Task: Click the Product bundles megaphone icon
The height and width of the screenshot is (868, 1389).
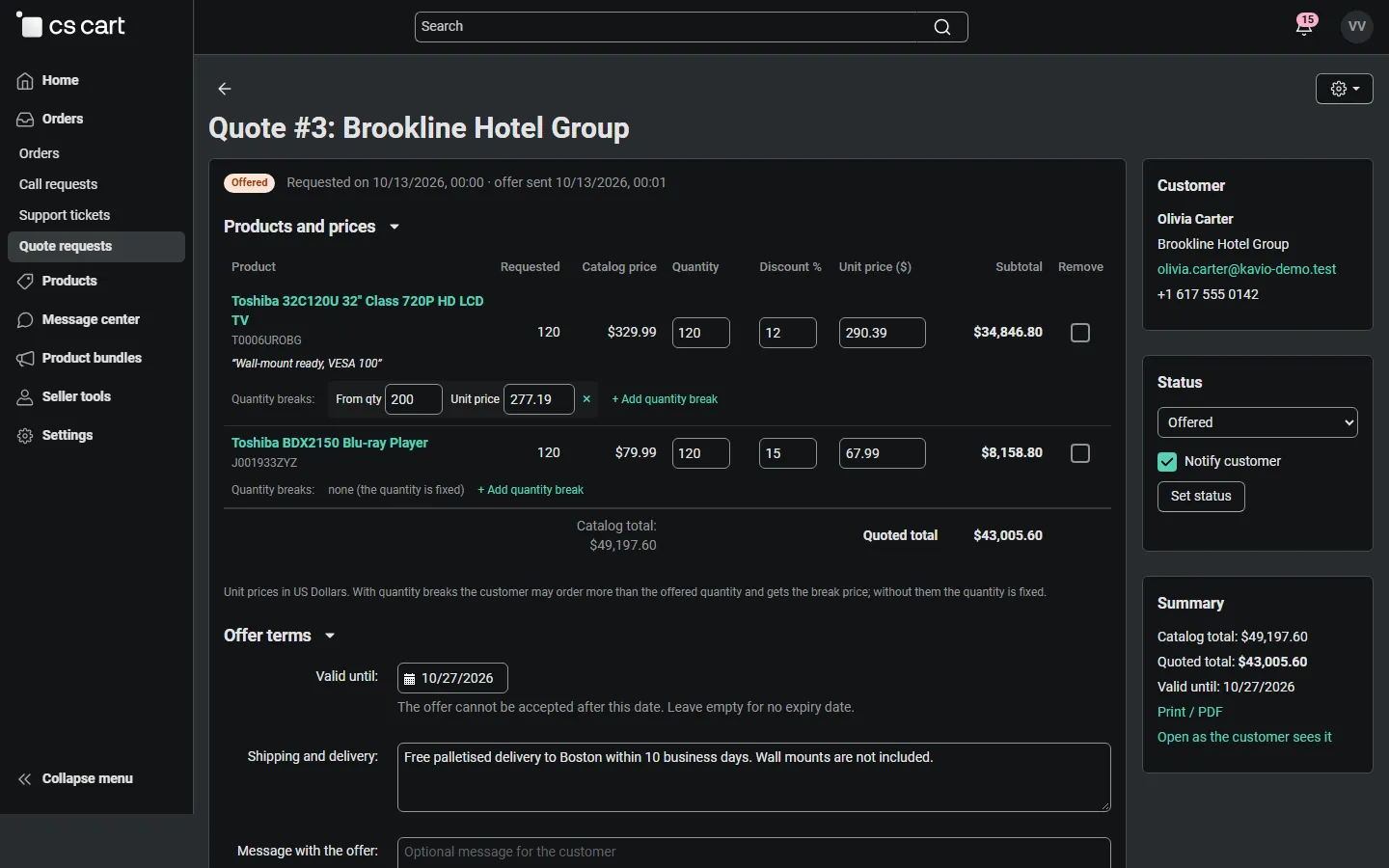Action: tap(25, 359)
